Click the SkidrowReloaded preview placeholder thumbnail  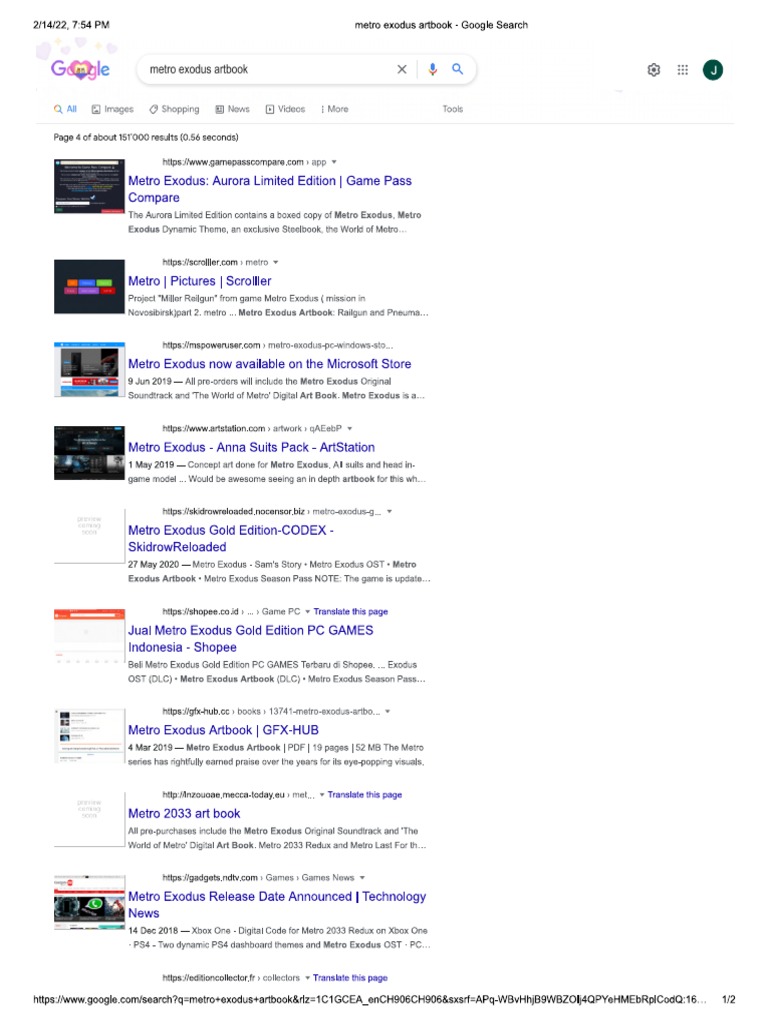click(89, 536)
